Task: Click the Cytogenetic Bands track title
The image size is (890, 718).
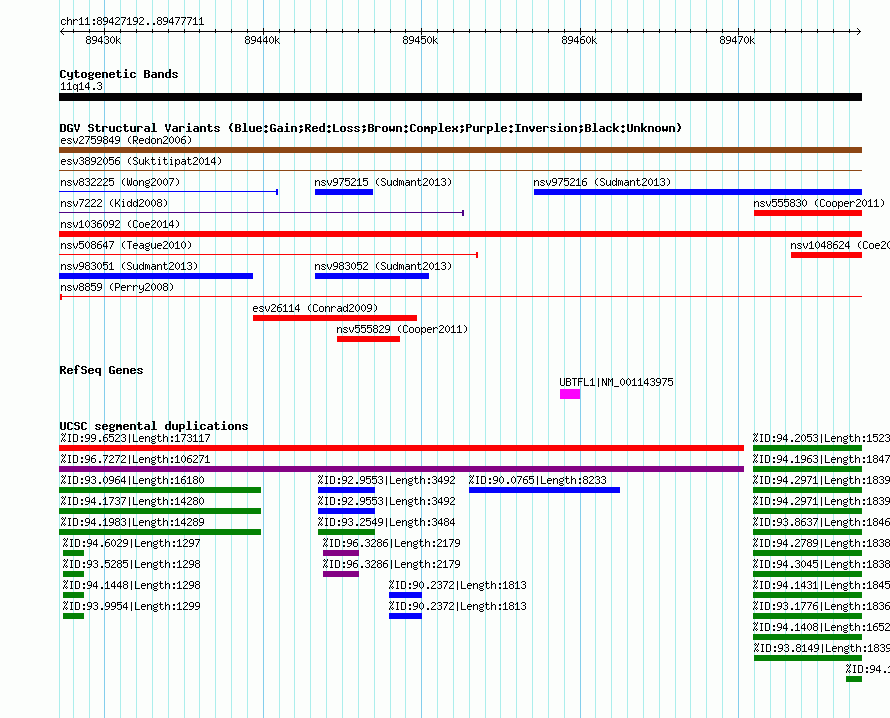Action: point(119,74)
